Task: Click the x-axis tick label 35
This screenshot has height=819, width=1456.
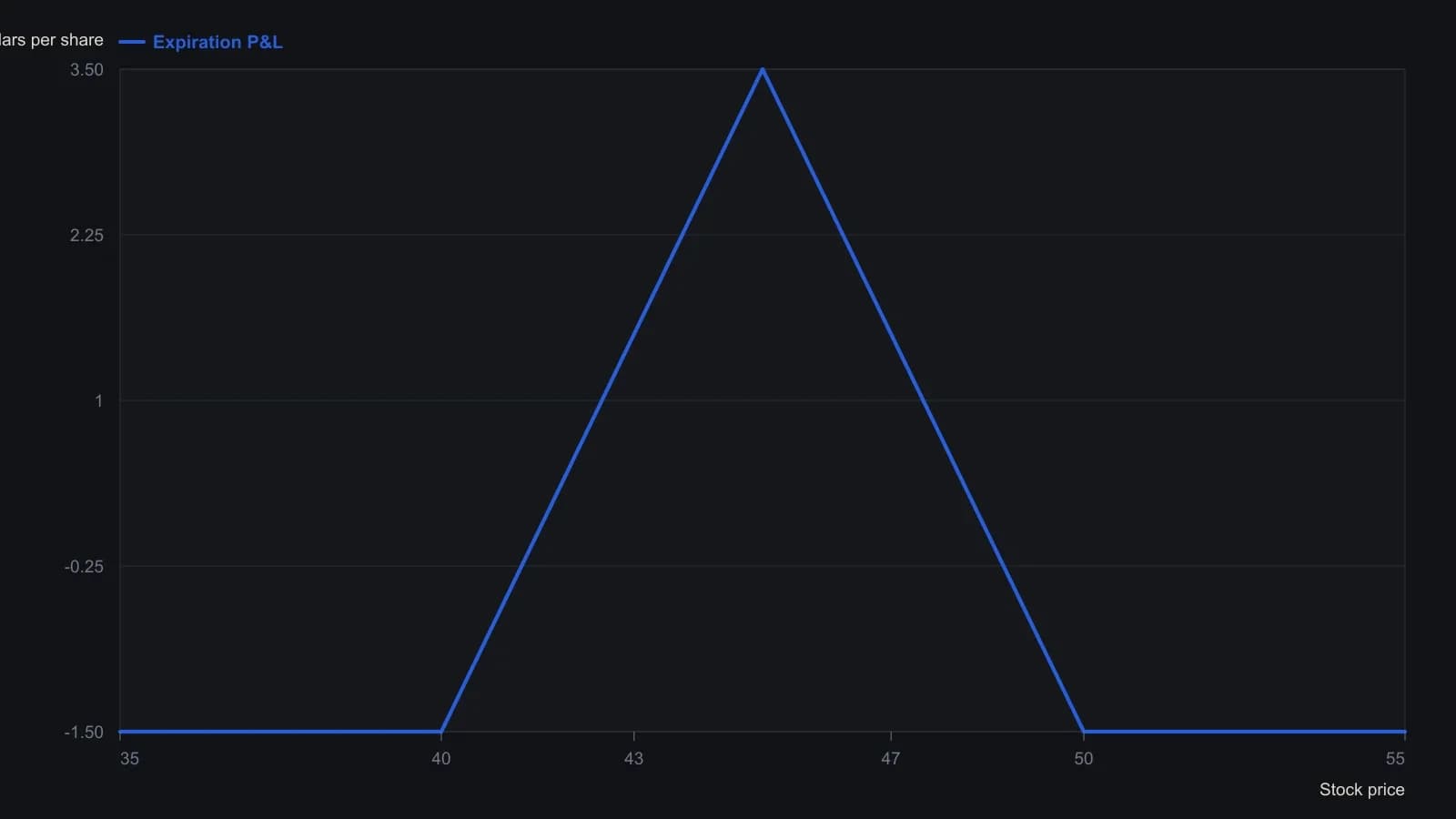Action: click(x=129, y=759)
